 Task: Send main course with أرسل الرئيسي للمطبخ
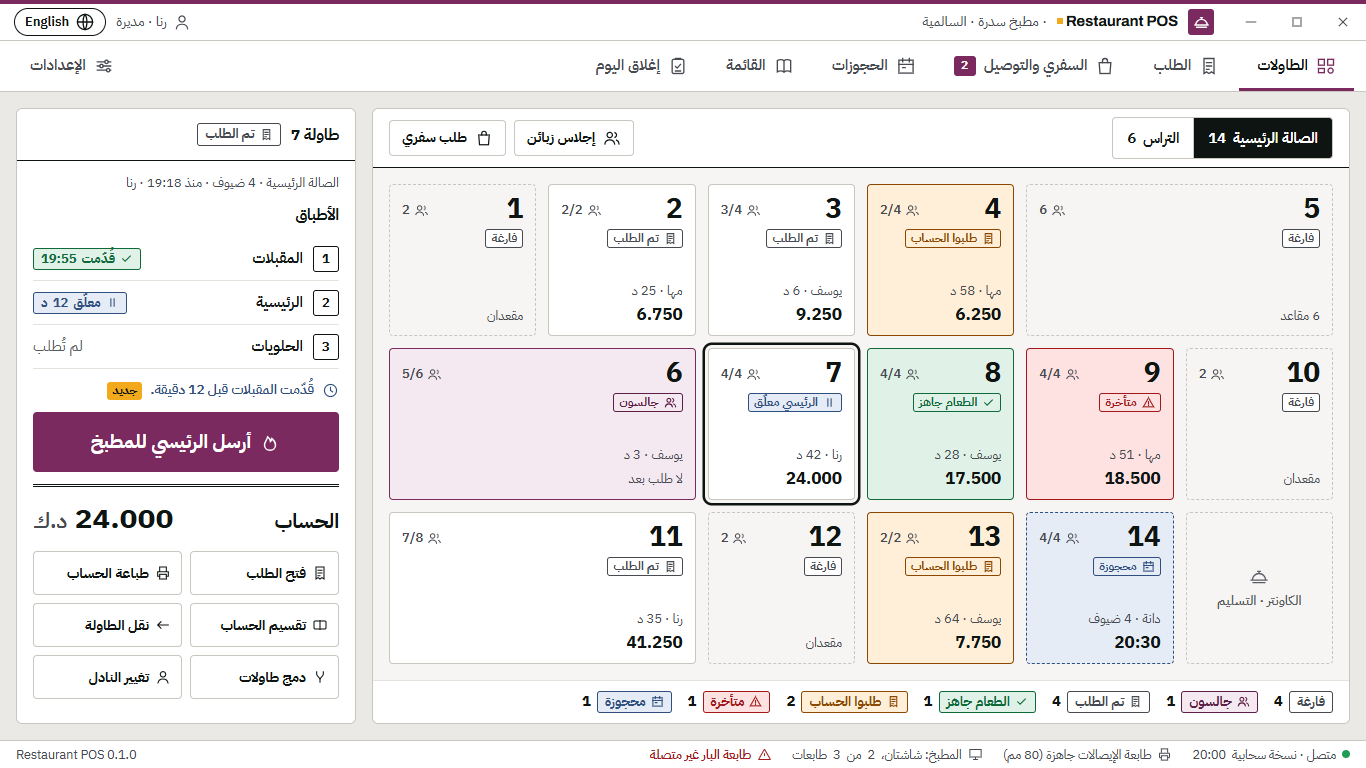coord(186,442)
